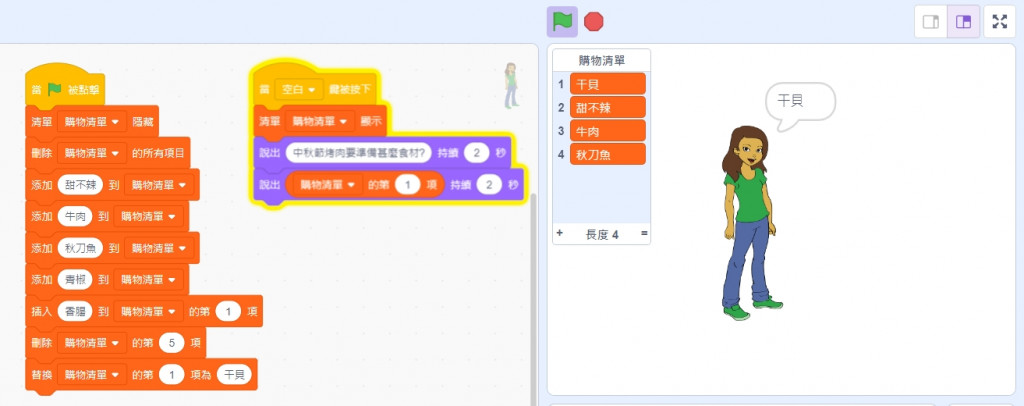The width and height of the screenshot is (1024, 406).
Task: Click the 購物清單 list monitor title
Action: tap(601, 61)
